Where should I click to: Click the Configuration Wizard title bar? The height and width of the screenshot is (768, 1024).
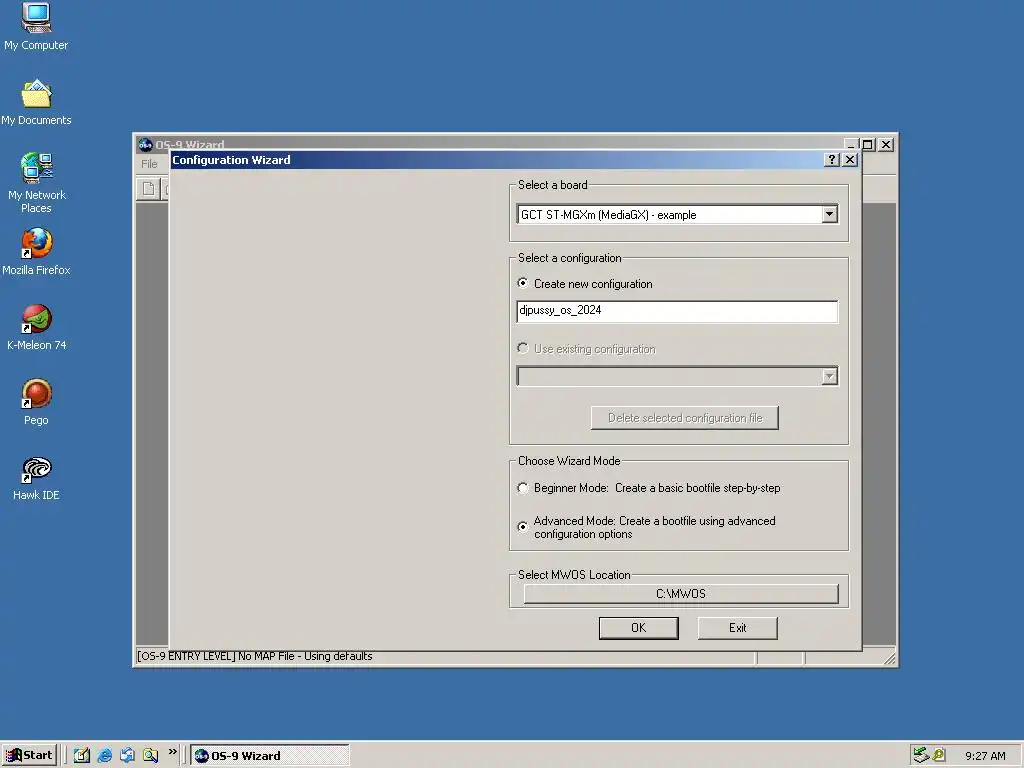coord(496,159)
